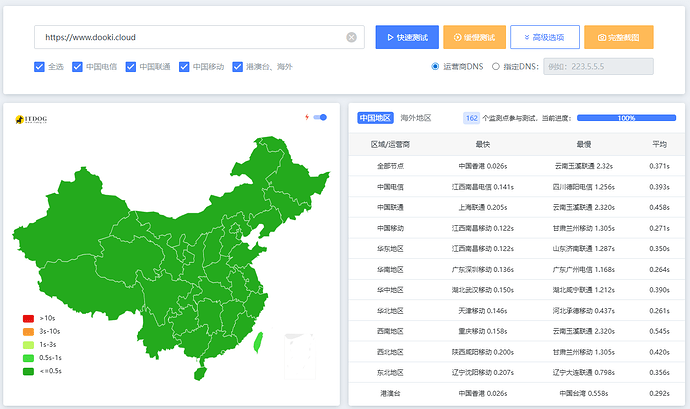The image size is (690, 409).
Task: Toggle the blue map switch
Action: 320,117
